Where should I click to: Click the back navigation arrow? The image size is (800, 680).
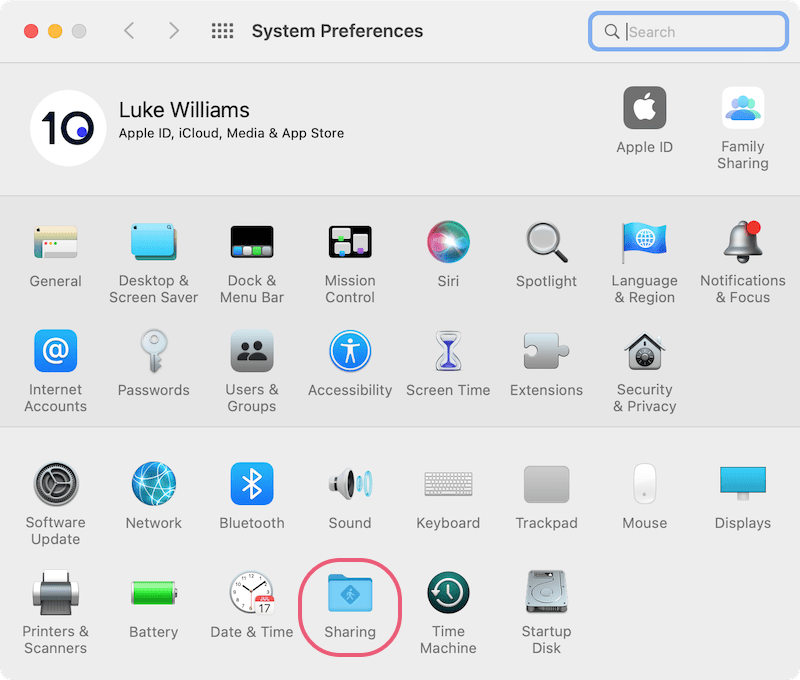[129, 31]
